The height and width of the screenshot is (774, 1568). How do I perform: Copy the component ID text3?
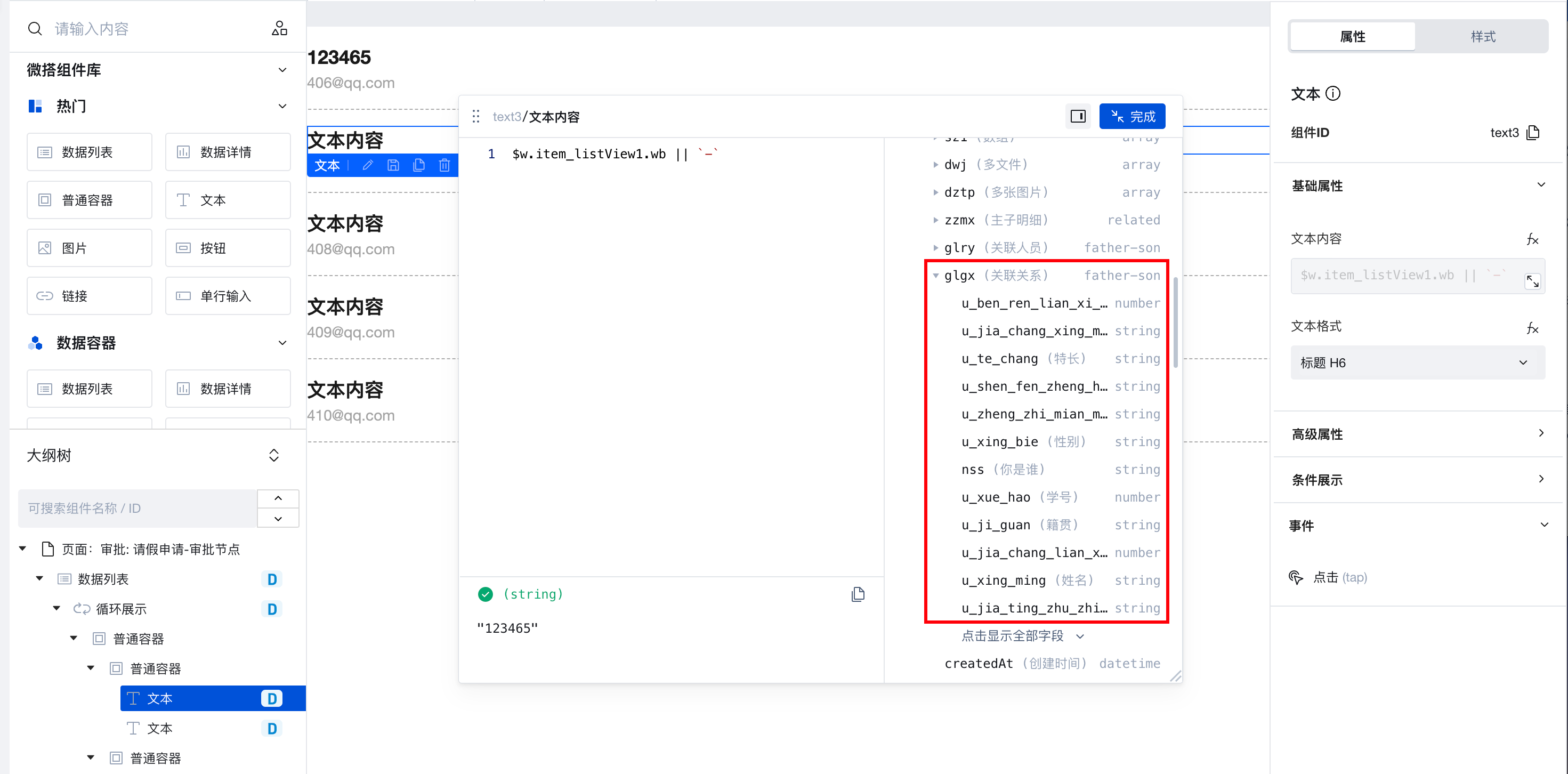[1533, 133]
